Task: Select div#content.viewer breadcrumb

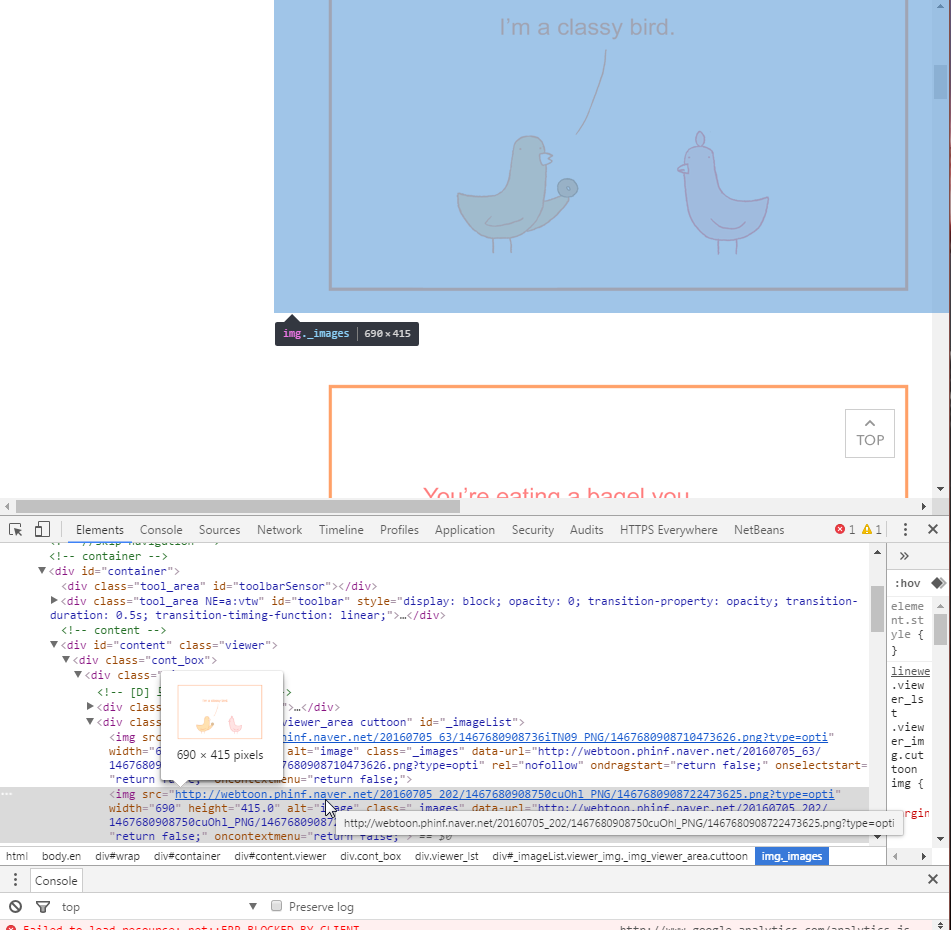Action: click(x=280, y=856)
